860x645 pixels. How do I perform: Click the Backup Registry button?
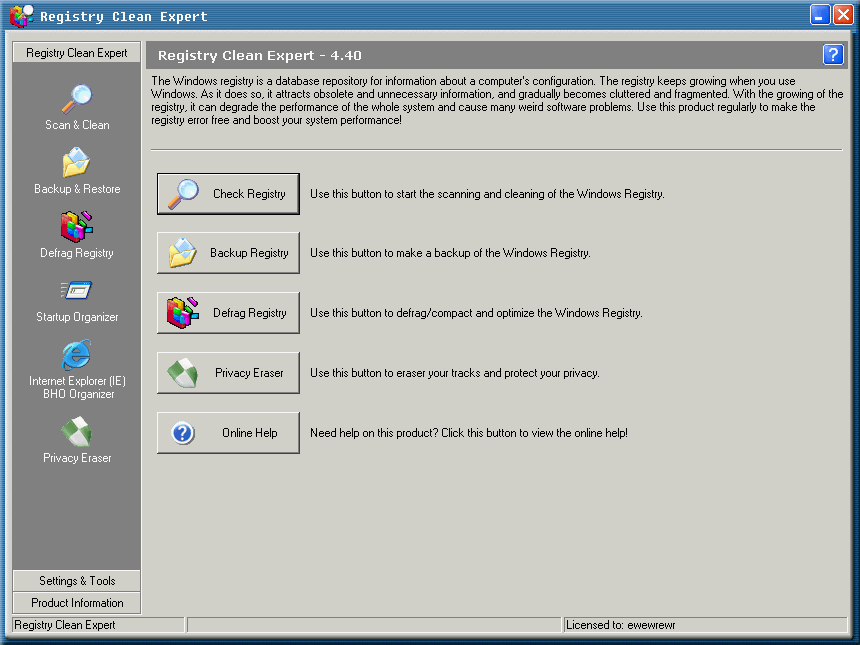pos(228,253)
